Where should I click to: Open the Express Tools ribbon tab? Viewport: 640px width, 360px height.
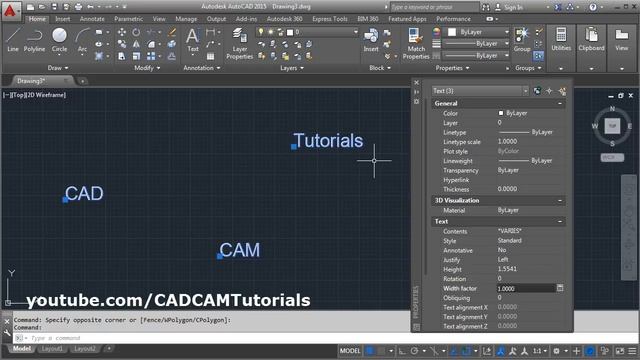click(x=329, y=19)
